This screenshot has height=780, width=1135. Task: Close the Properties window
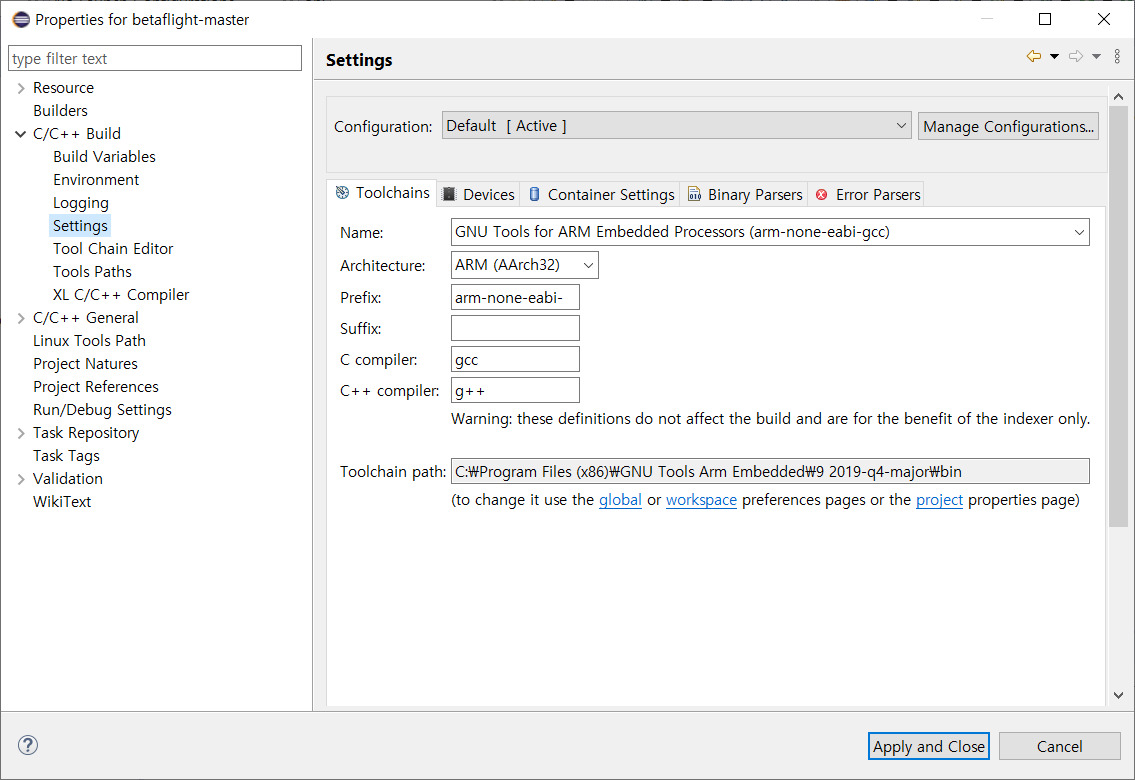[1104, 20]
